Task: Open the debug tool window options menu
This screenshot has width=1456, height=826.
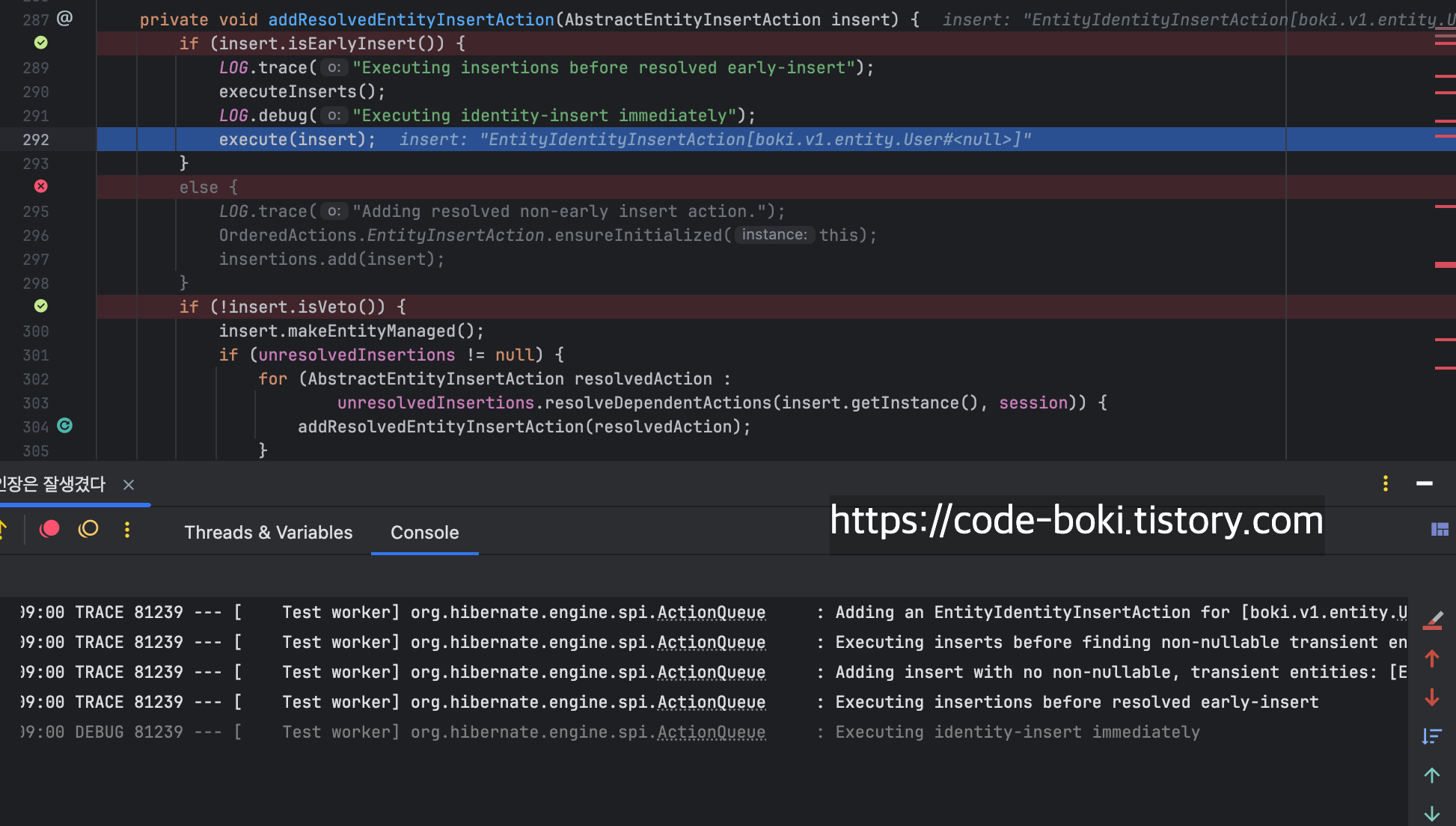Action: point(1386,483)
